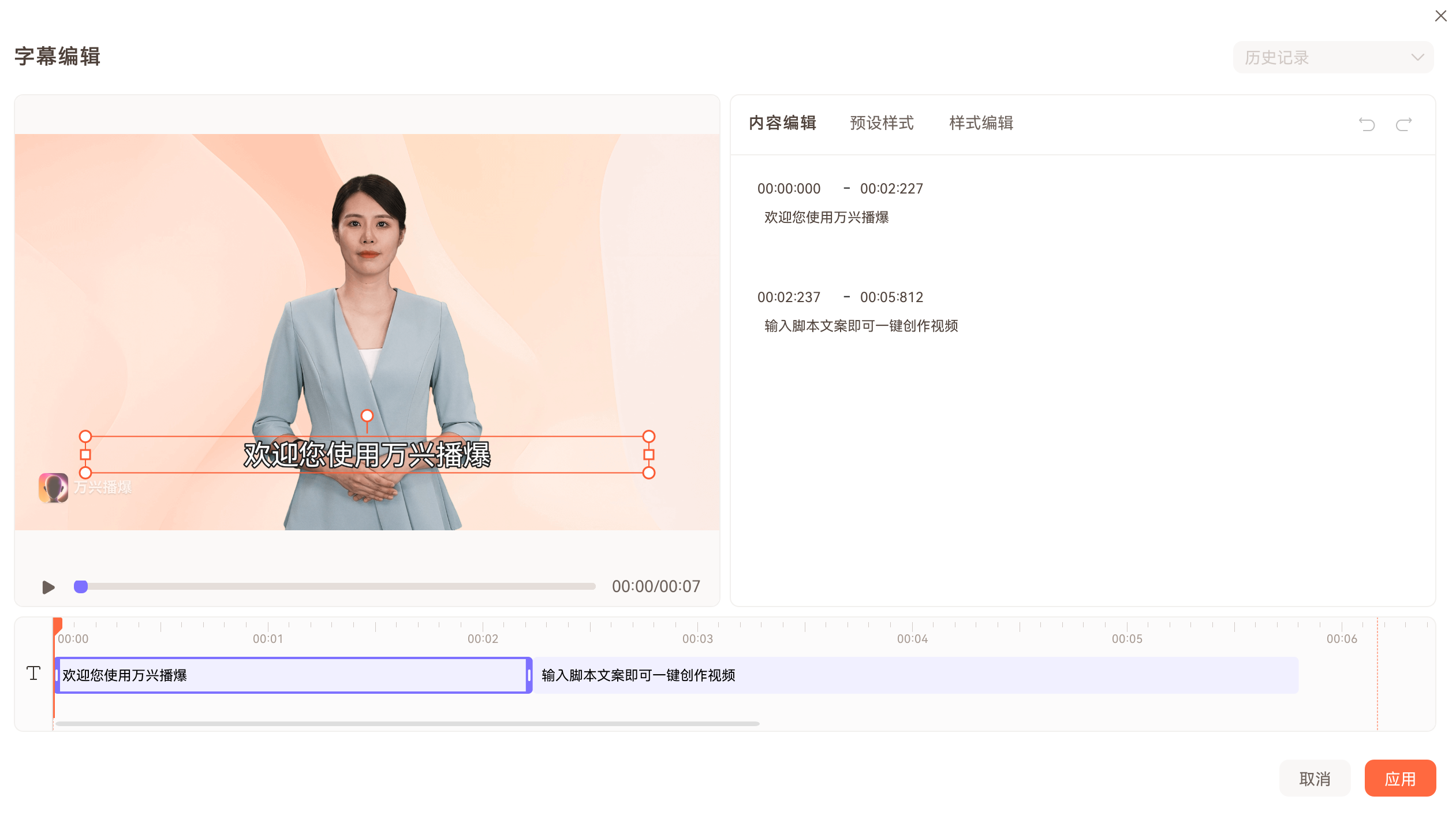Select the text track icon on the timeline
The width and height of the screenshot is (1456, 822).
[33, 674]
